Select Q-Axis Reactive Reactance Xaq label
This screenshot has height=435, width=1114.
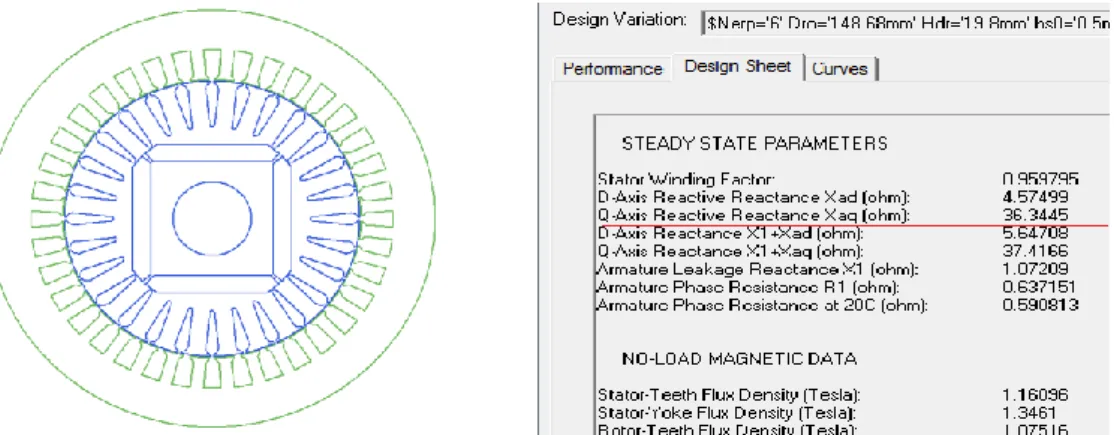click(x=754, y=215)
